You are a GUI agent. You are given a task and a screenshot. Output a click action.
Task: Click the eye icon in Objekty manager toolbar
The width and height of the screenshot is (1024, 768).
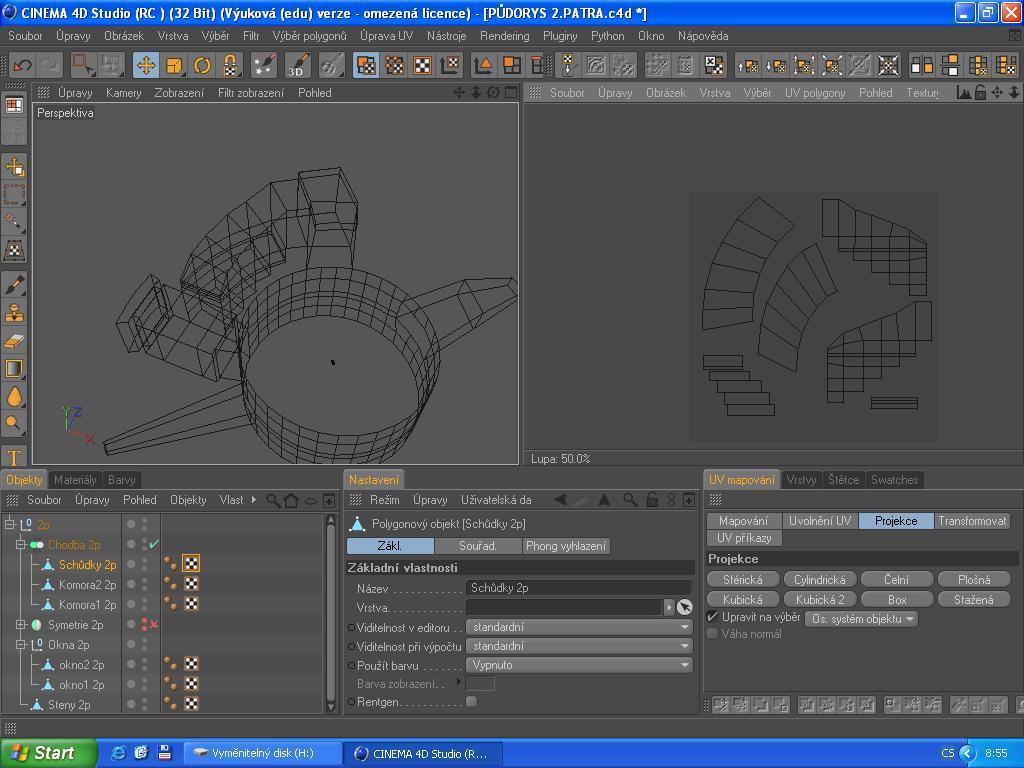[x=311, y=501]
